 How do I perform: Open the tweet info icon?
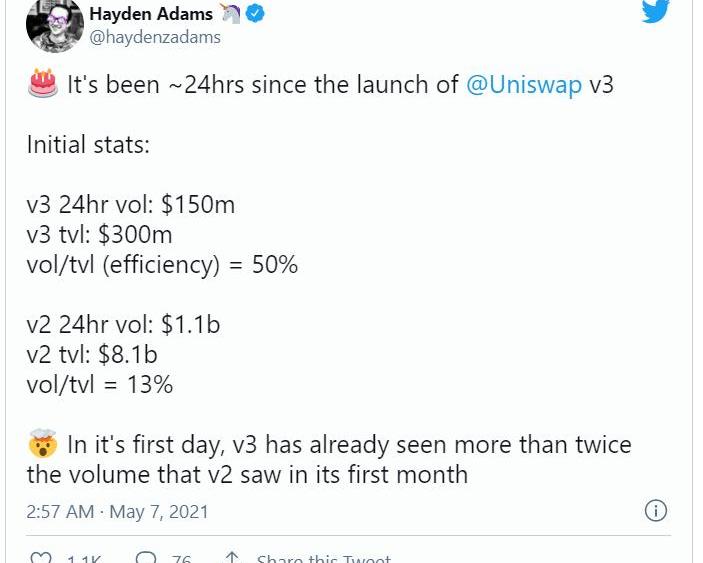point(655,511)
